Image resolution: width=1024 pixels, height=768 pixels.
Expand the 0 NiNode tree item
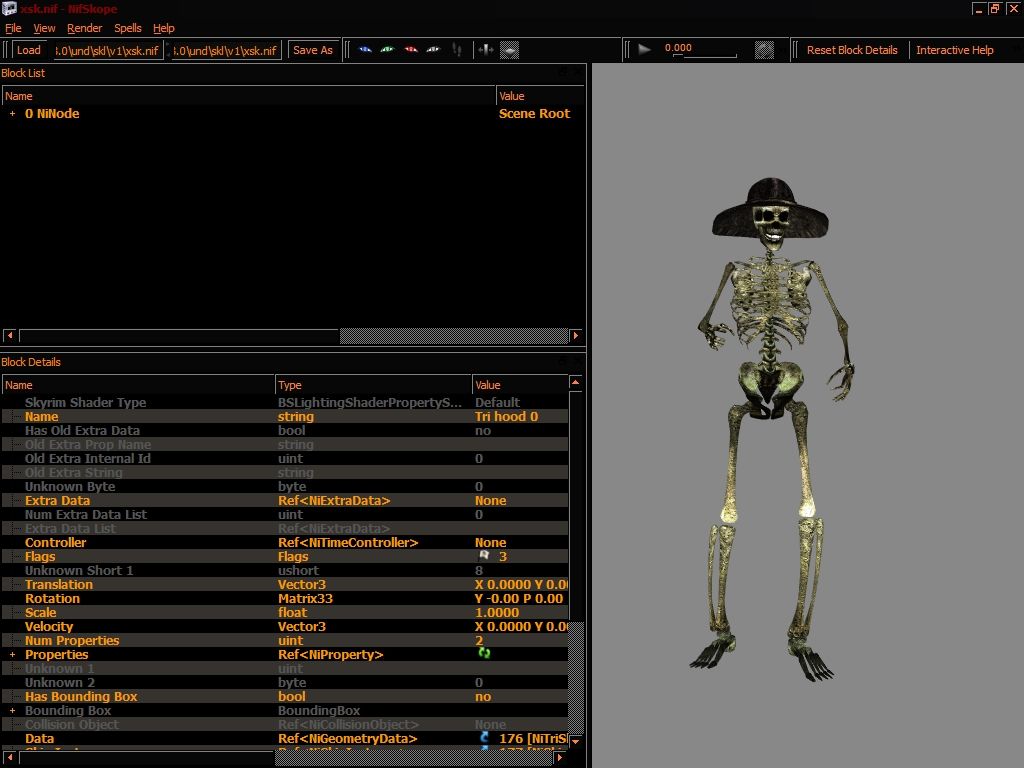[x=12, y=114]
